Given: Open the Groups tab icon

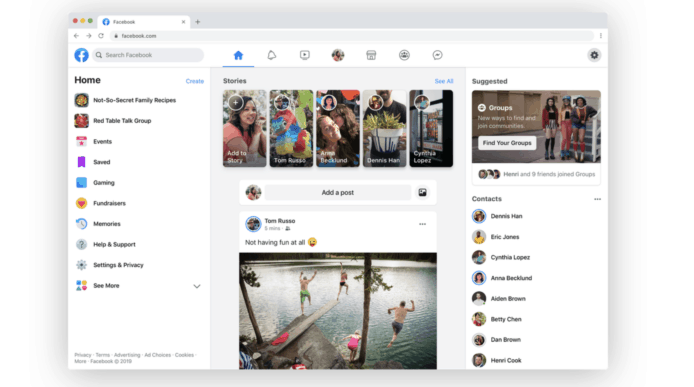Looking at the screenshot, I should point(404,55).
